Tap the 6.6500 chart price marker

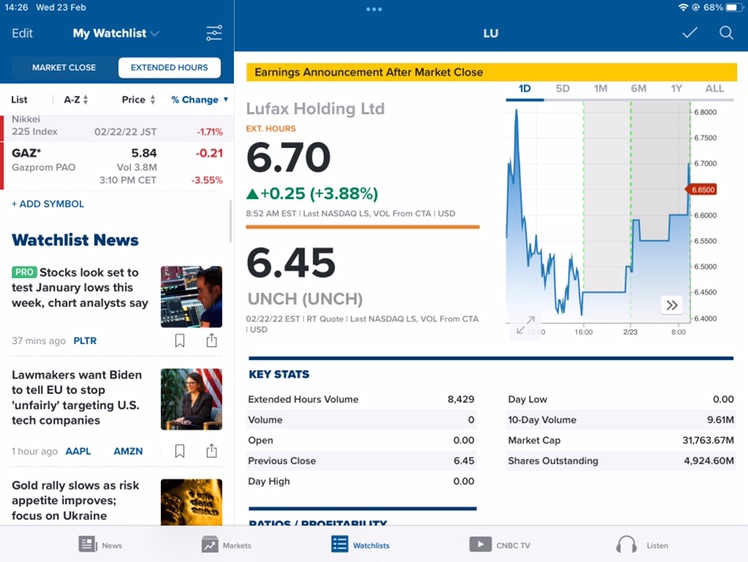tap(702, 189)
